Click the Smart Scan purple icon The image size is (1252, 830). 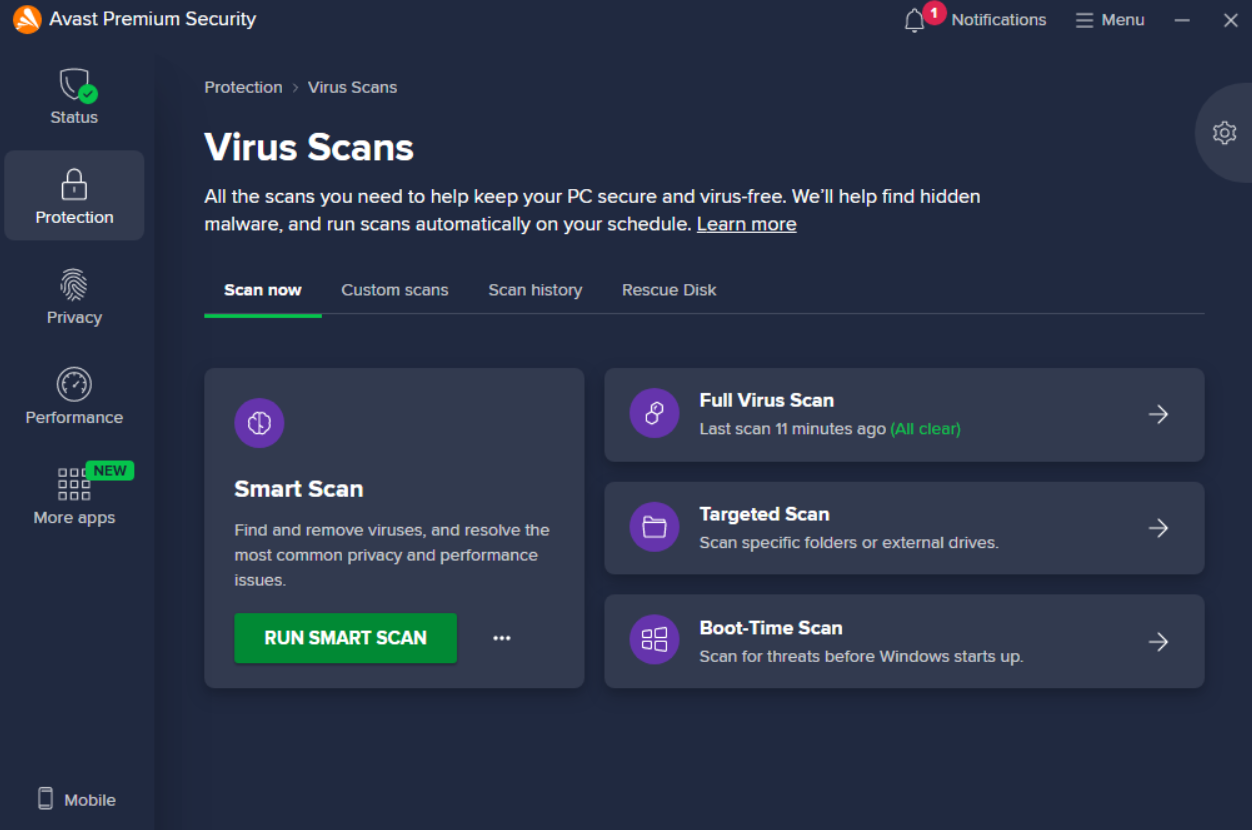259,423
